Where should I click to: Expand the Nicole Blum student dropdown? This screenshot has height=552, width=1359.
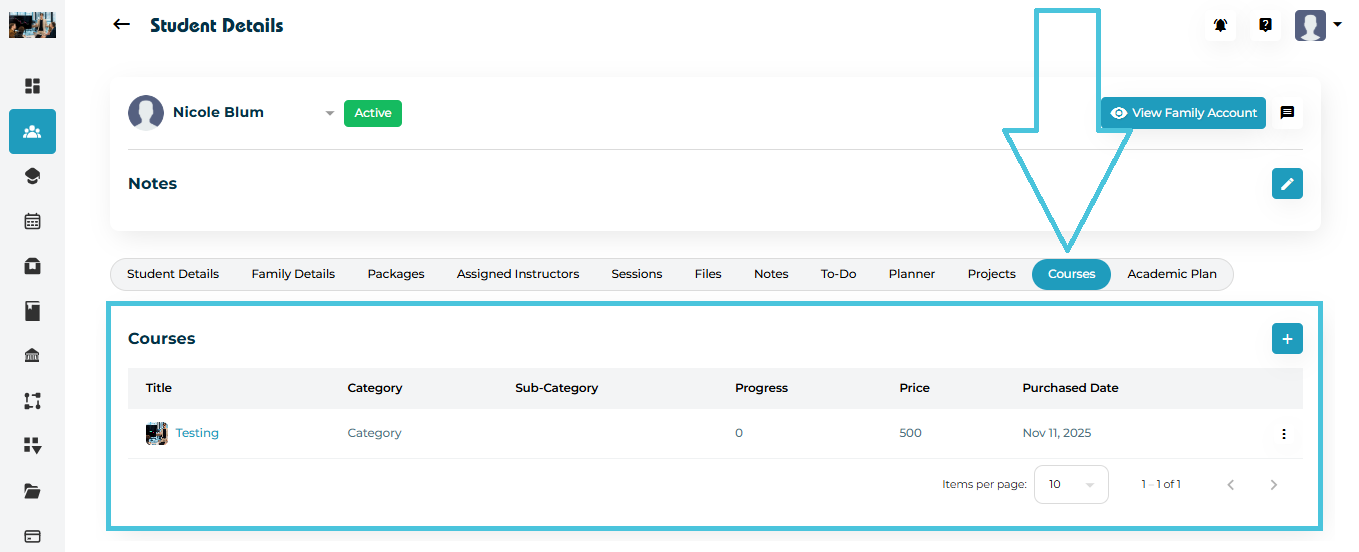click(329, 114)
